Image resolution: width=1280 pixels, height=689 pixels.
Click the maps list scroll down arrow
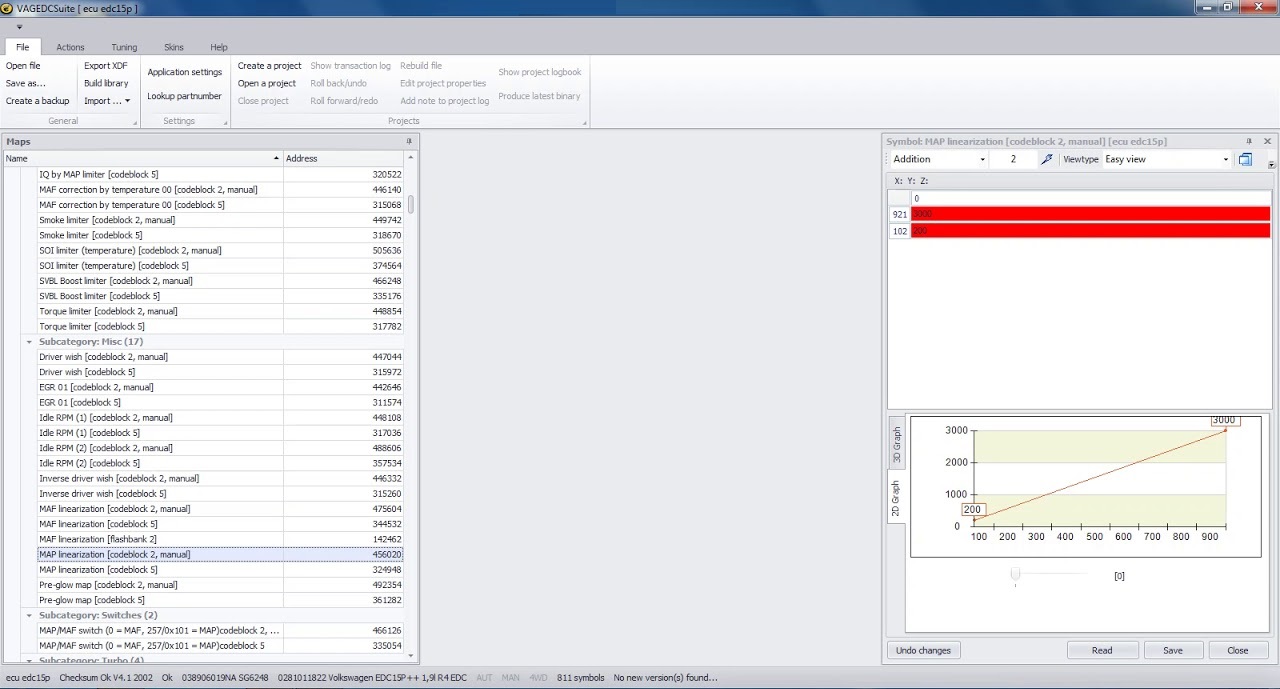410,658
